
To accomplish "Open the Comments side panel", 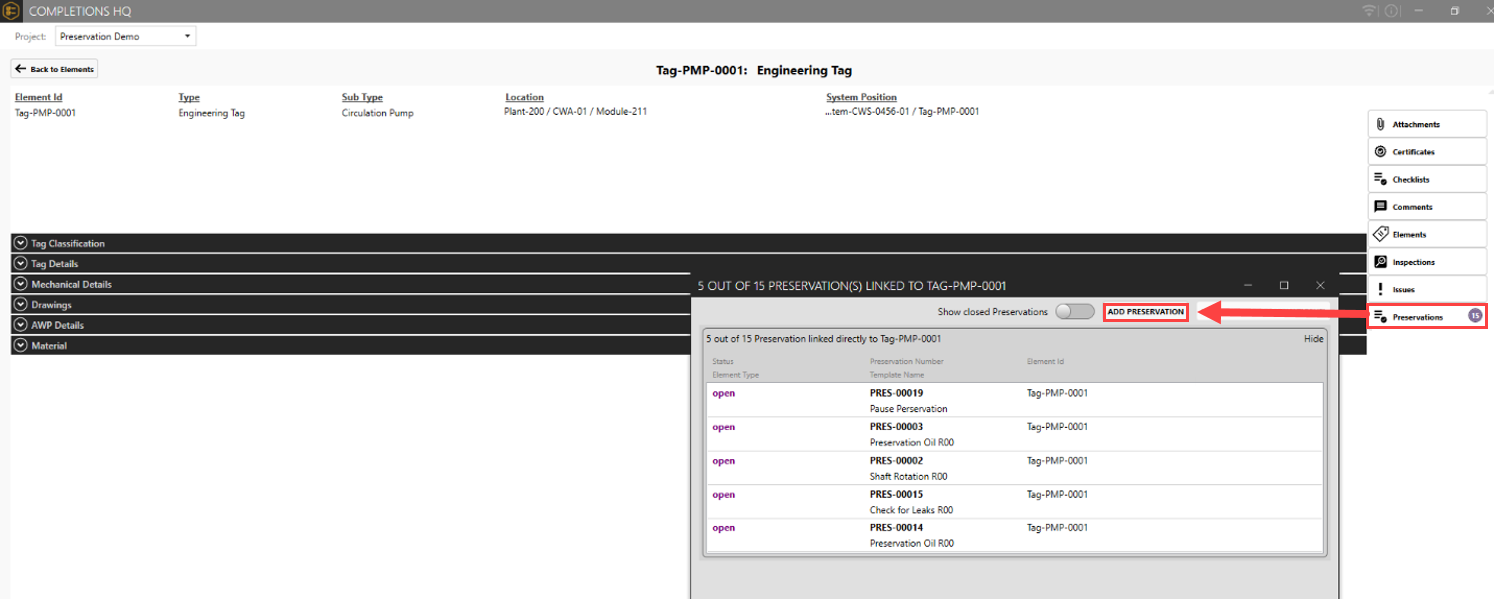I will point(1427,207).
